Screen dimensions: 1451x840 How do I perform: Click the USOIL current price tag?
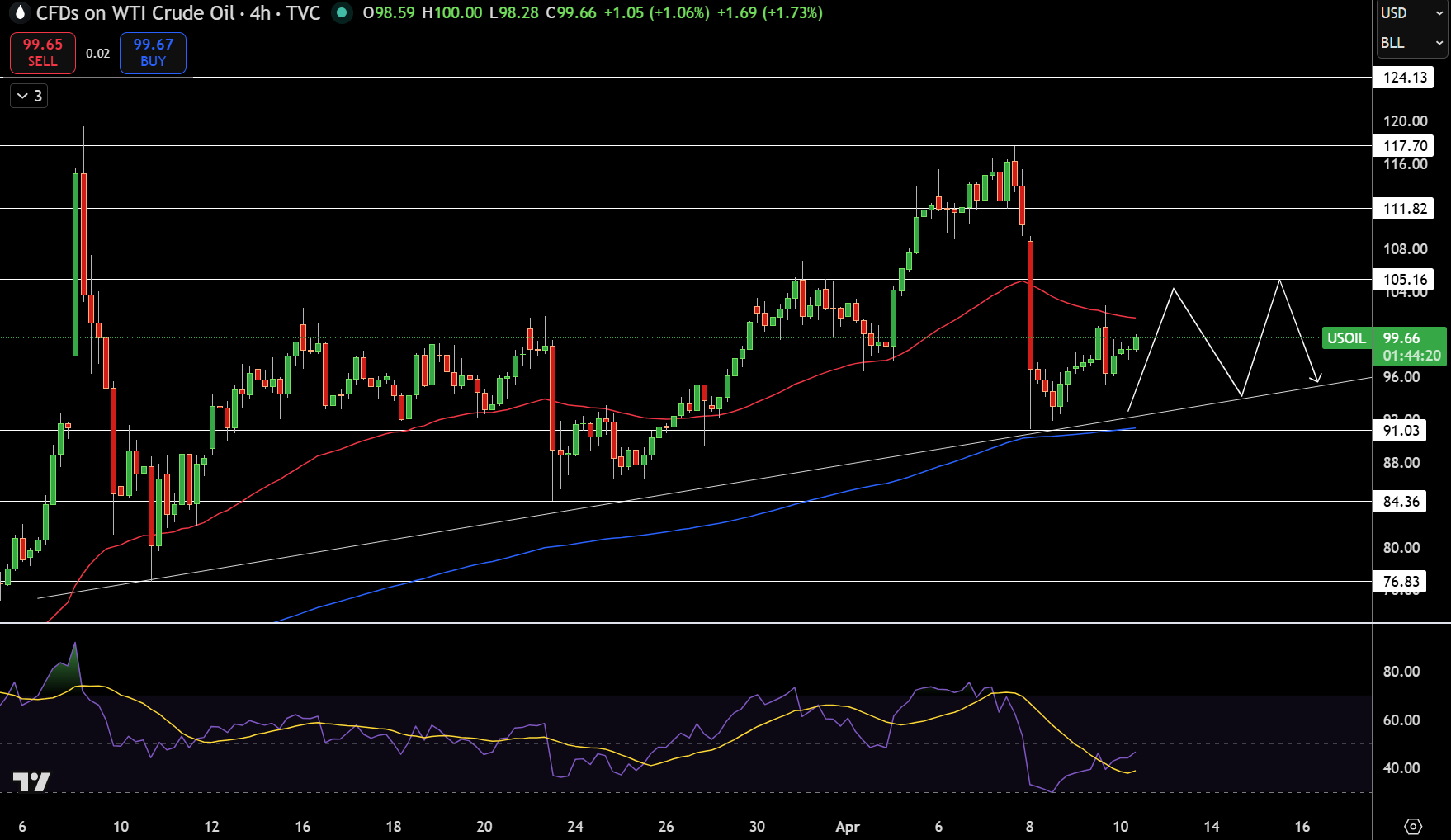click(x=1346, y=338)
